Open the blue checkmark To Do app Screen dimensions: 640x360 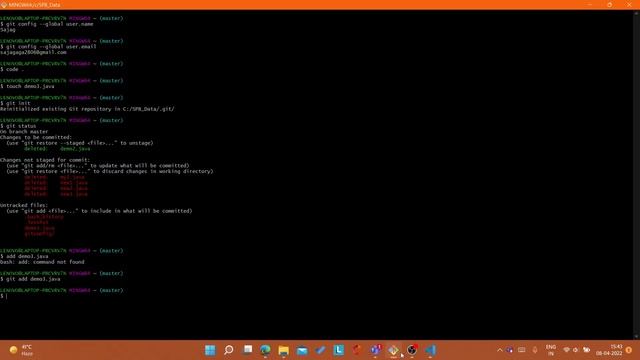pos(320,350)
